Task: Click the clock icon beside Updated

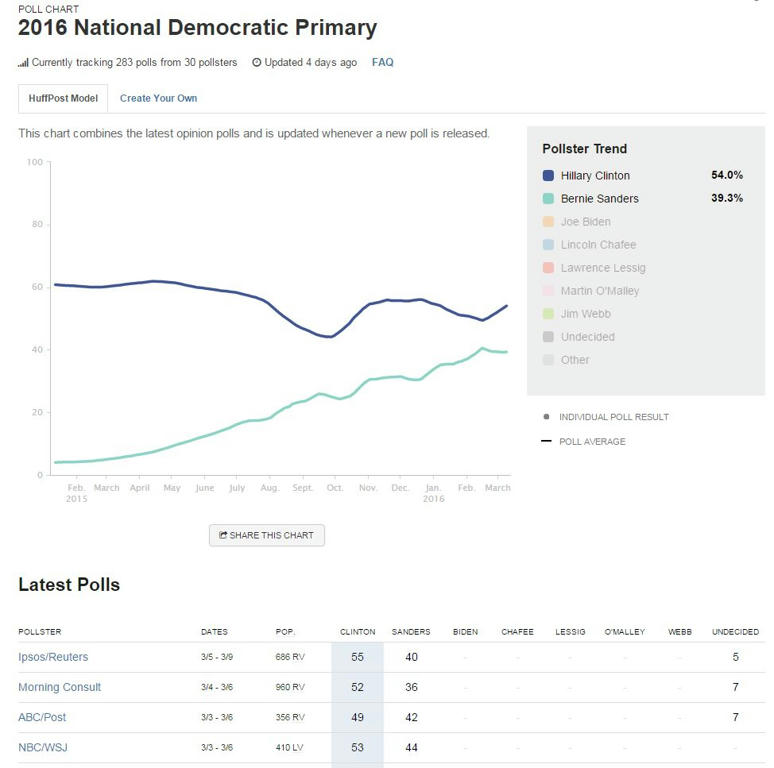Action: (256, 63)
